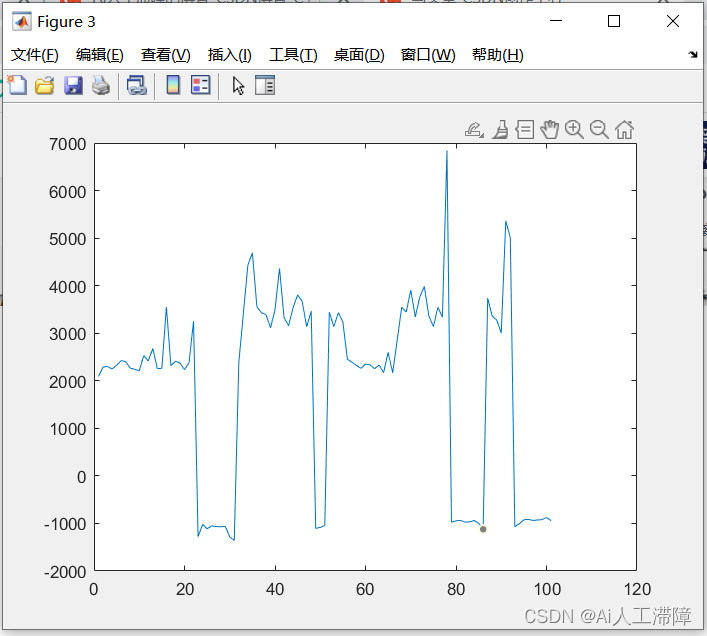
Task: Select the Zoom Out magnifier
Action: [599, 130]
